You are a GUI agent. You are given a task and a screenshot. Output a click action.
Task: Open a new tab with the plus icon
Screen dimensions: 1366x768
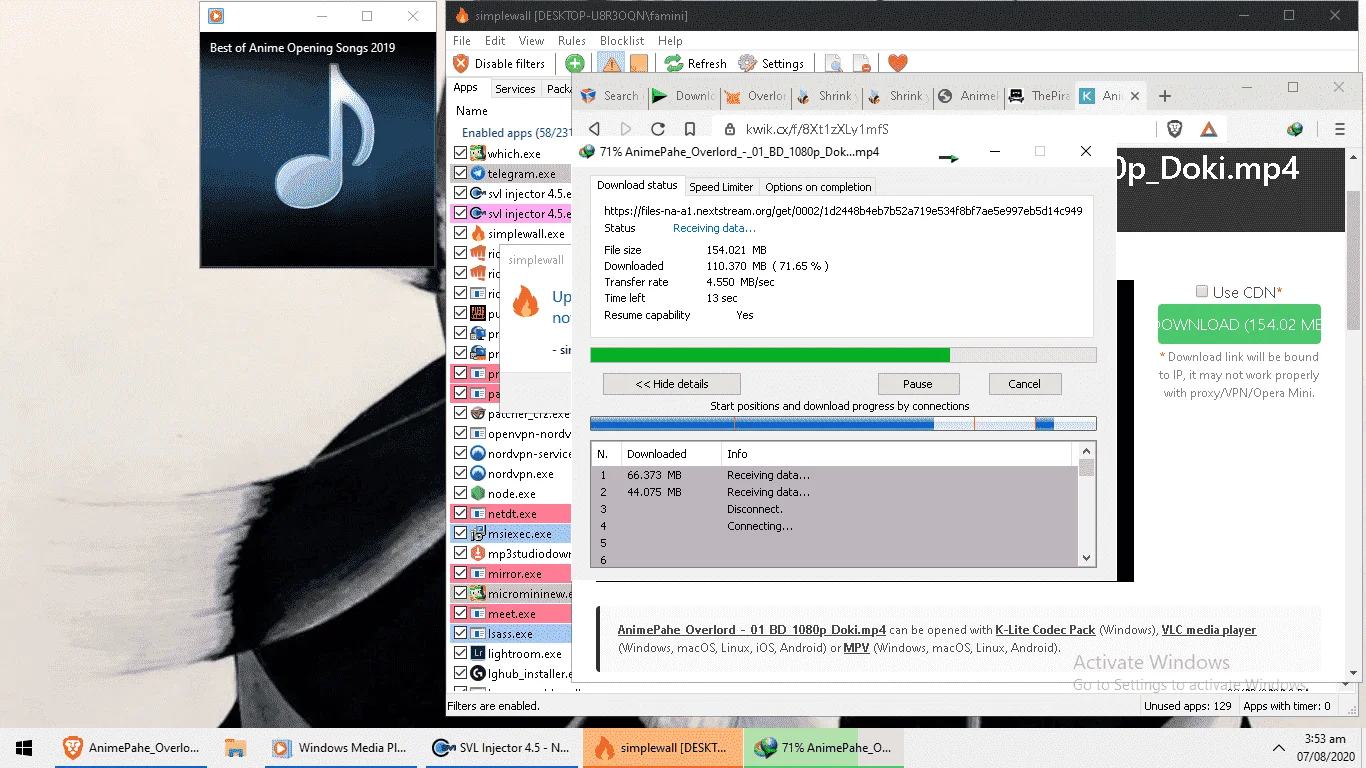coord(1165,96)
